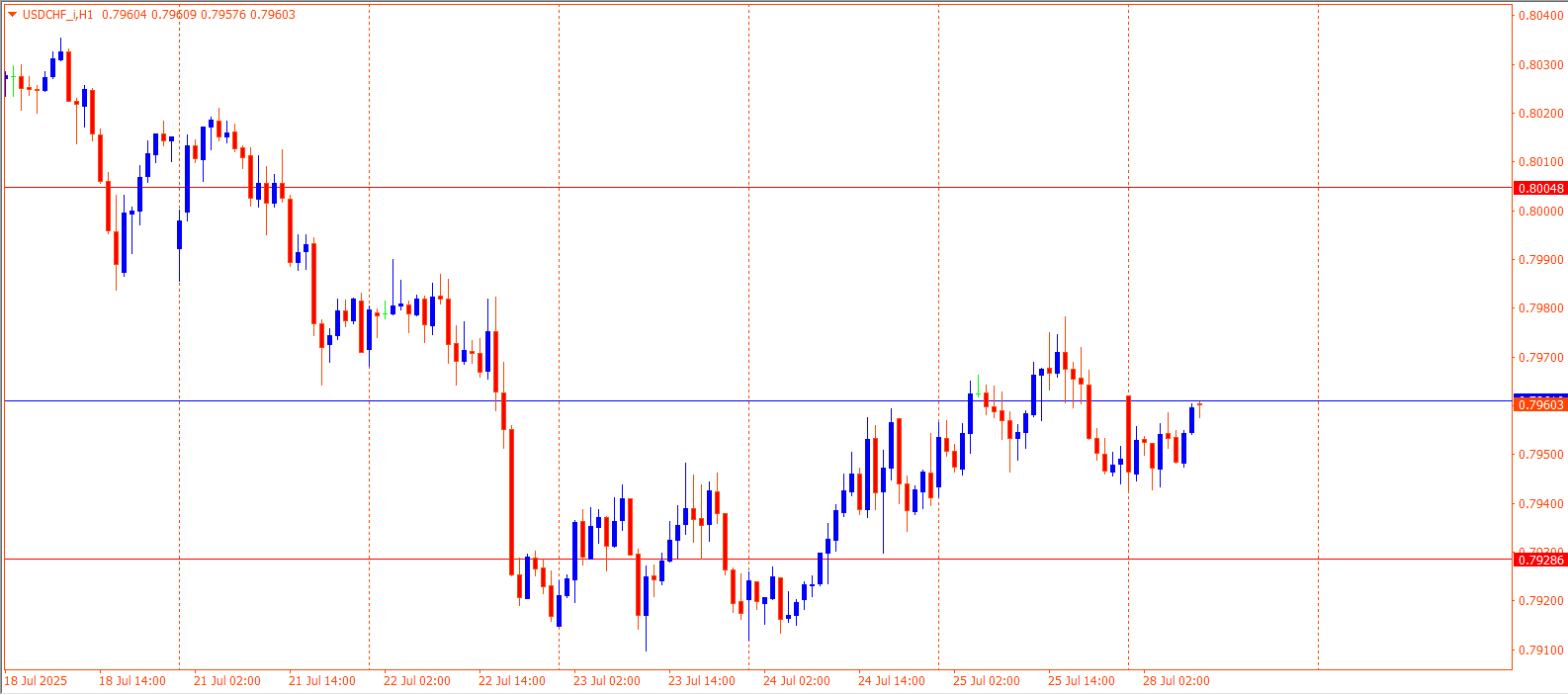Click the OHLC values in chart header
Image resolution: width=1568 pixels, height=695 pixels.
pos(198,15)
